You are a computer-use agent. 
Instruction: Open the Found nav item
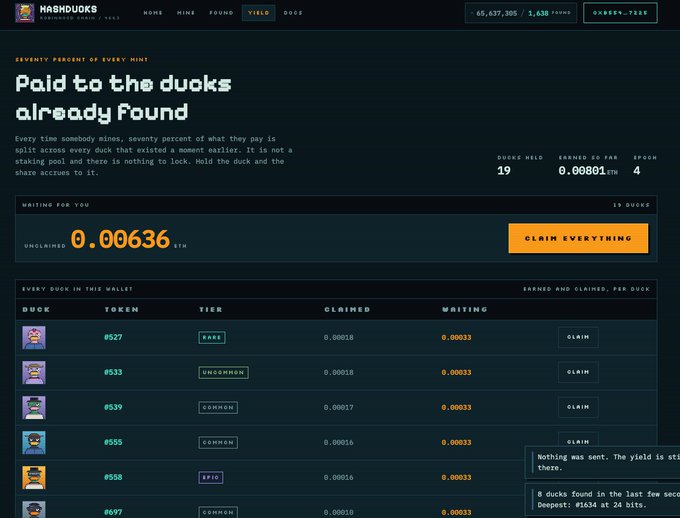click(221, 13)
